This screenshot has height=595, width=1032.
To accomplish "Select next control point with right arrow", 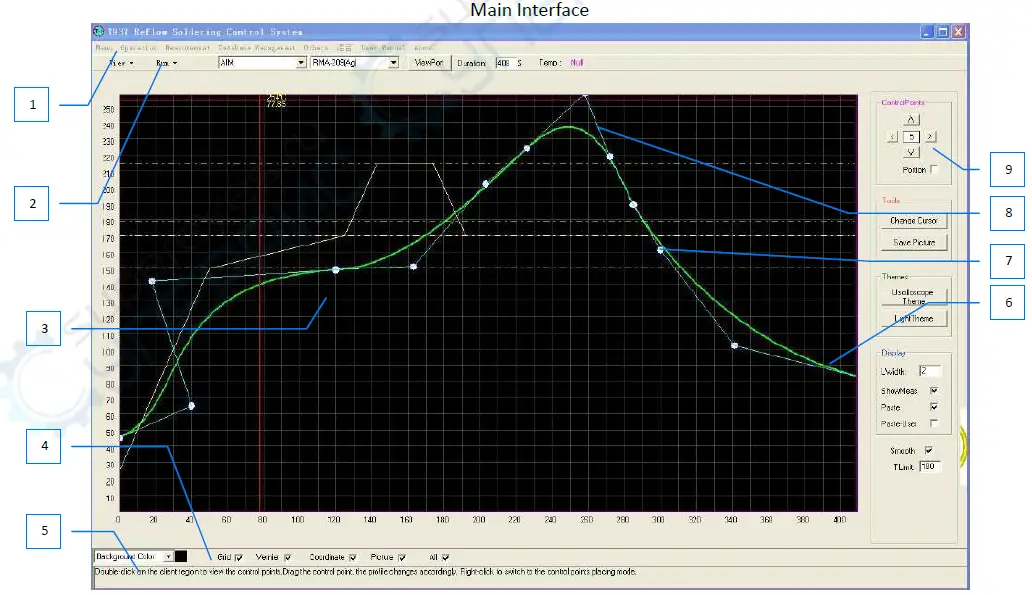I will pos(930,137).
